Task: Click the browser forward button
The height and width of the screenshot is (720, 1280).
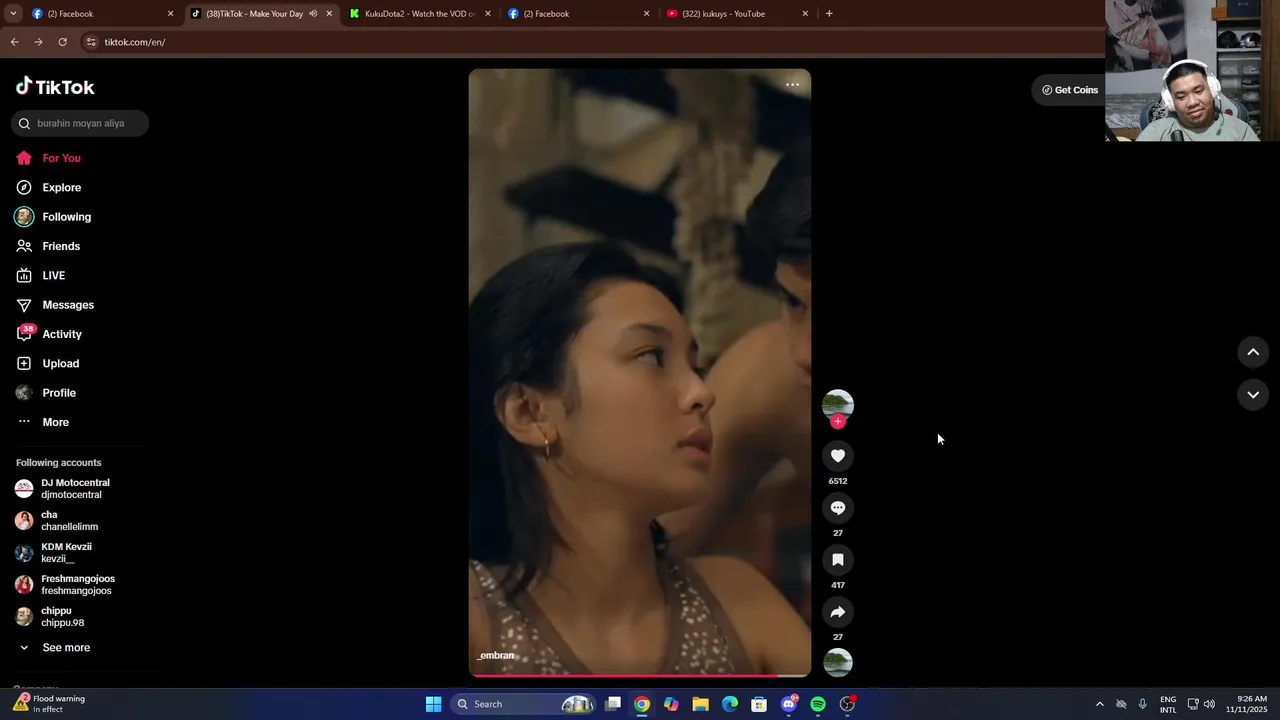Action: click(x=38, y=42)
